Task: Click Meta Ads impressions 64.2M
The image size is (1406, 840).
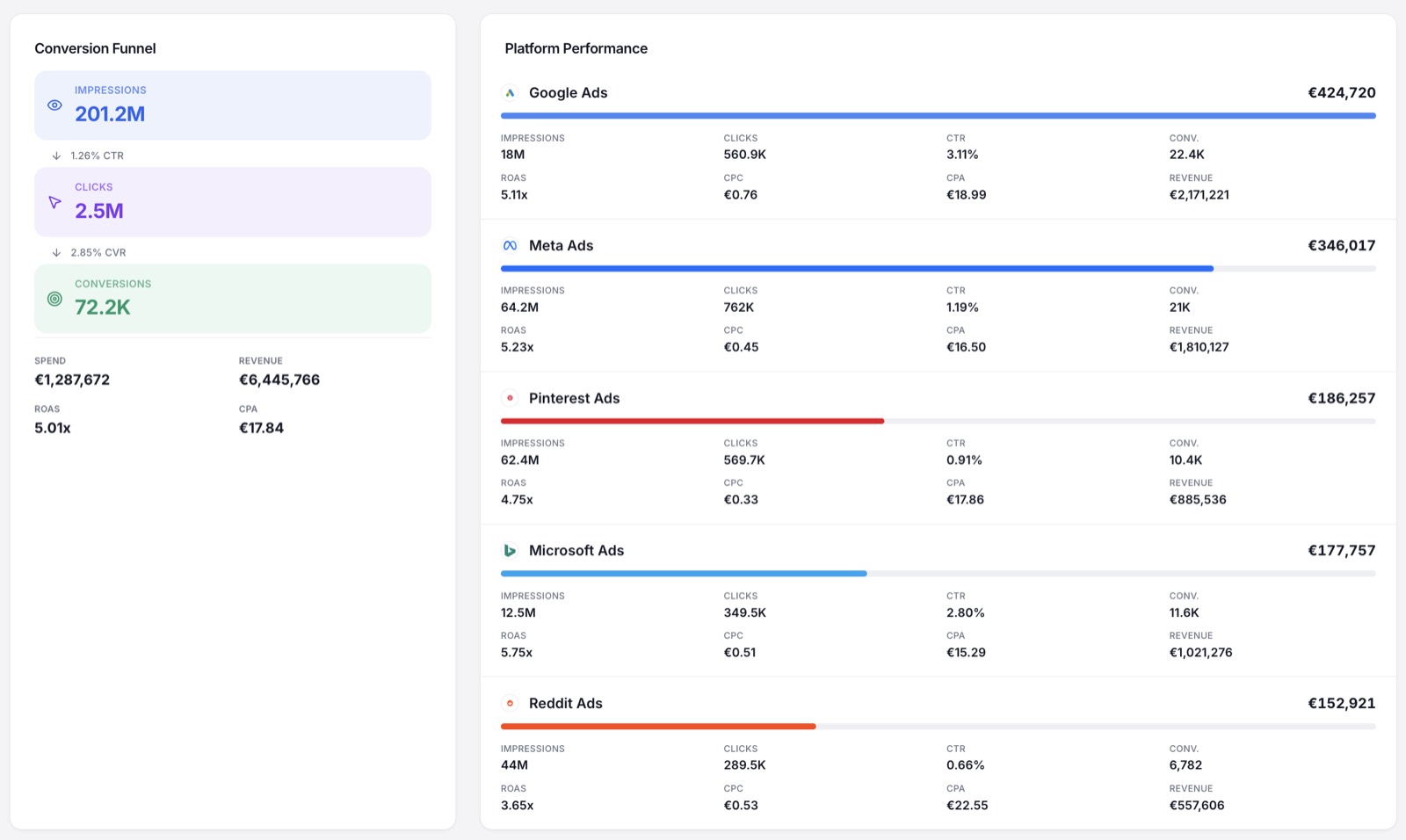Action: point(519,307)
